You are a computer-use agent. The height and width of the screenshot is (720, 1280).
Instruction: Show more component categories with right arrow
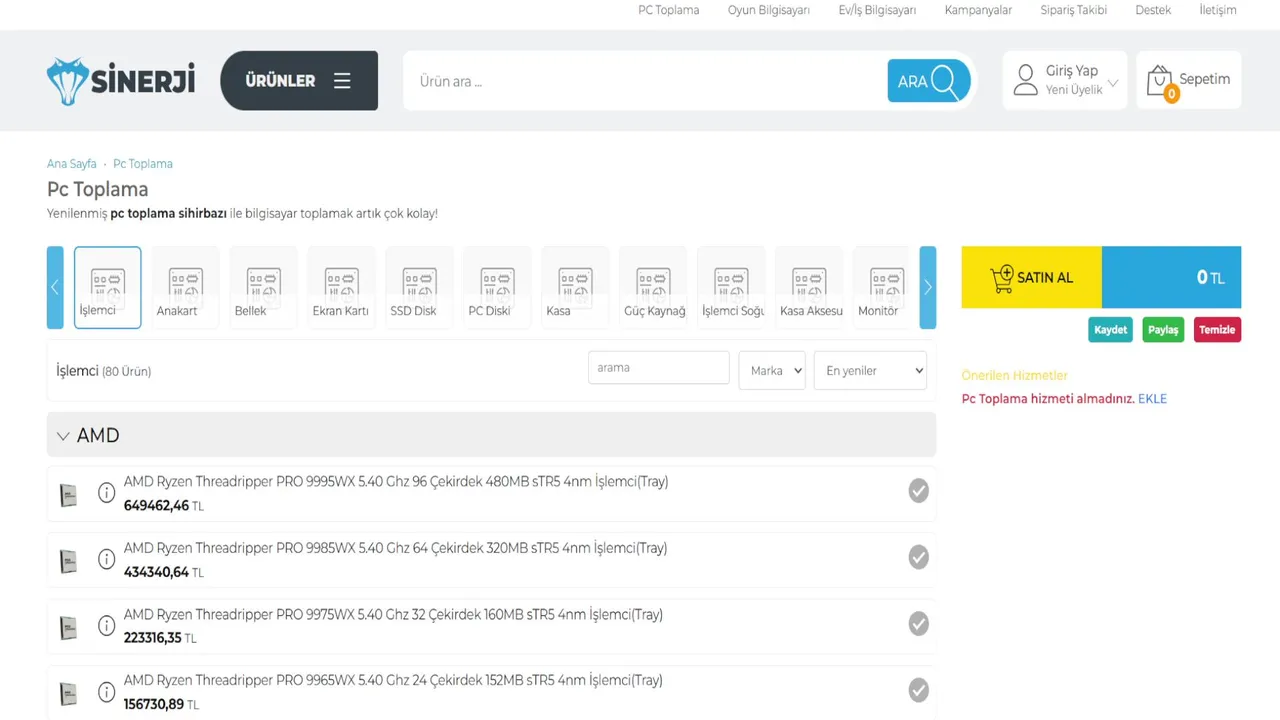click(928, 288)
